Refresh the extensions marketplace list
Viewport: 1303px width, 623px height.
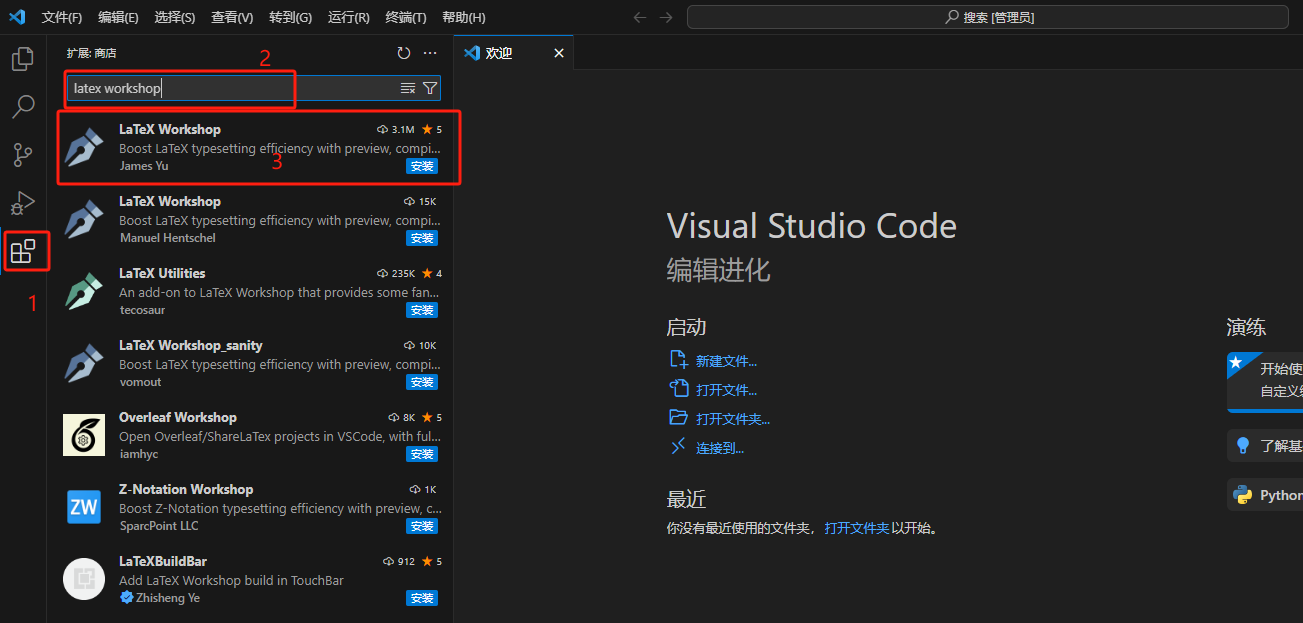pos(404,53)
